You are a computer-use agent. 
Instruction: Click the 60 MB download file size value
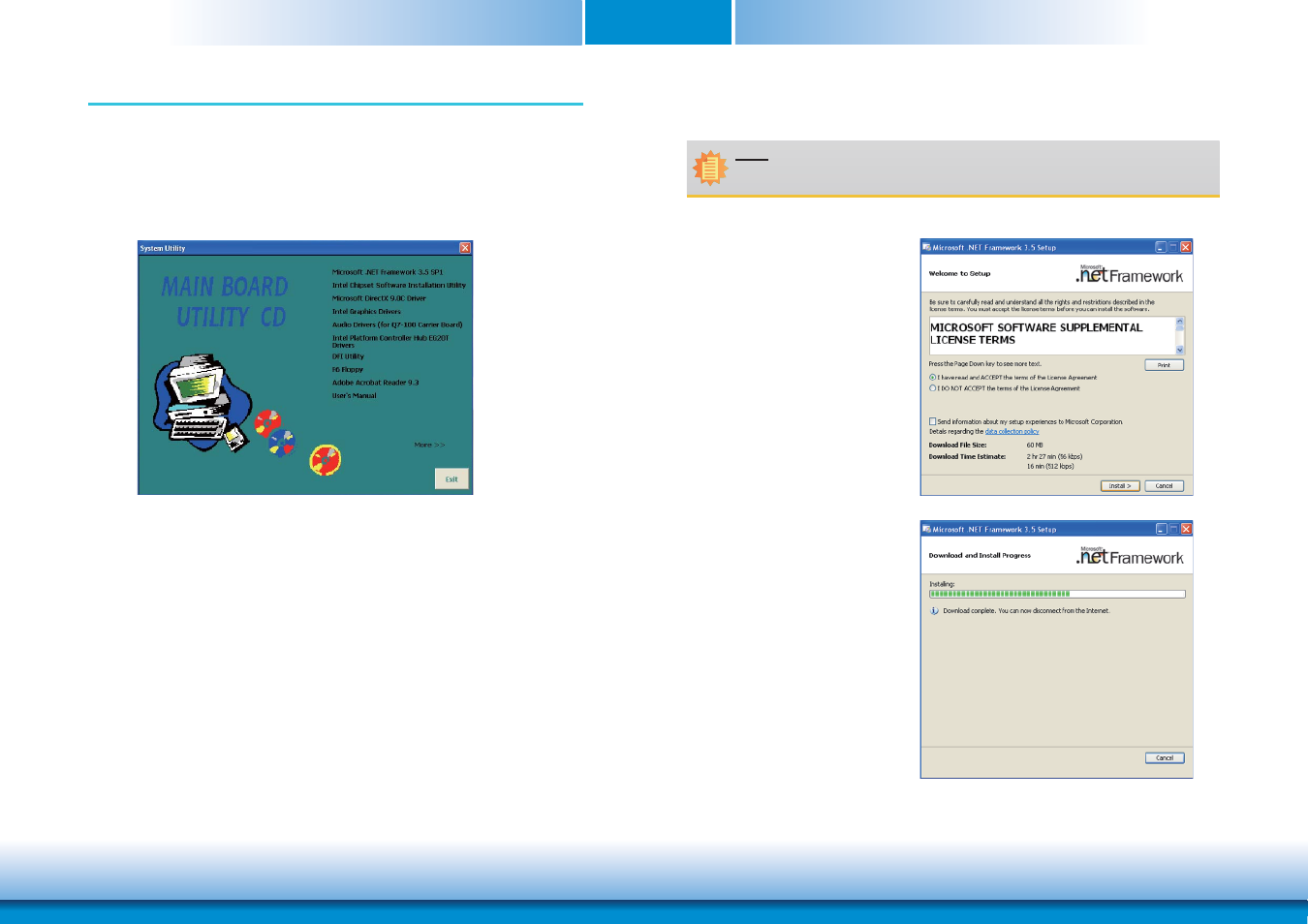click(x=1035, y=446)
